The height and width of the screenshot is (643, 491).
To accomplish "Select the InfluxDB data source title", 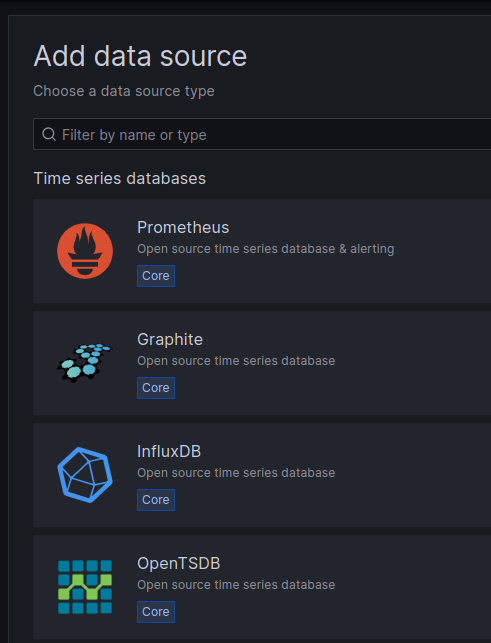I will pos(169,451).
